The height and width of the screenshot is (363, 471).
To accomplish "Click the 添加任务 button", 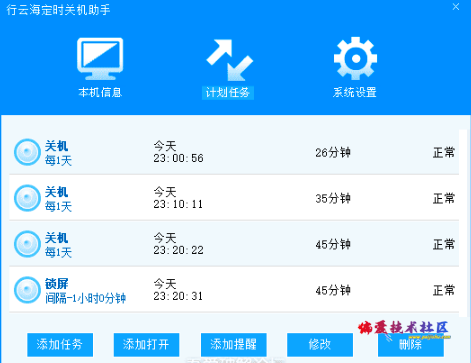I will [x=60, y=344].
